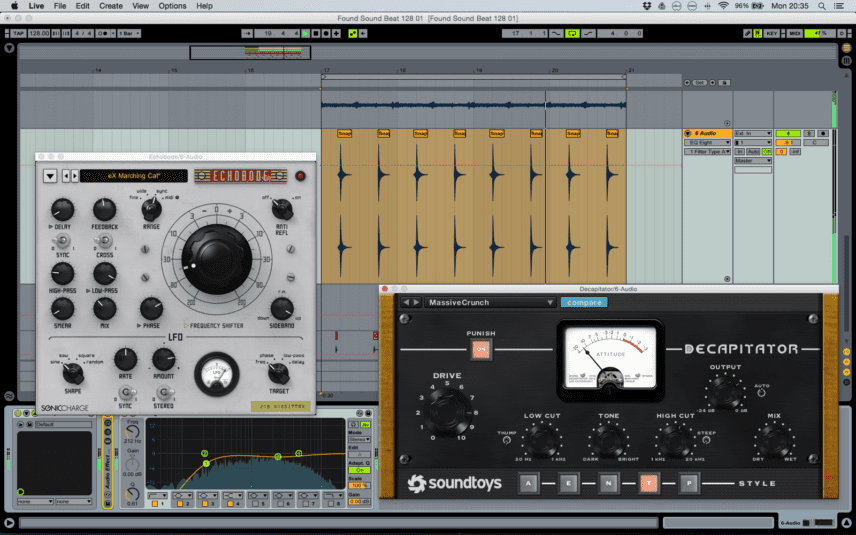Open the Echobode preset menu arrow
856x535 pixels.
tap(50, 176)
